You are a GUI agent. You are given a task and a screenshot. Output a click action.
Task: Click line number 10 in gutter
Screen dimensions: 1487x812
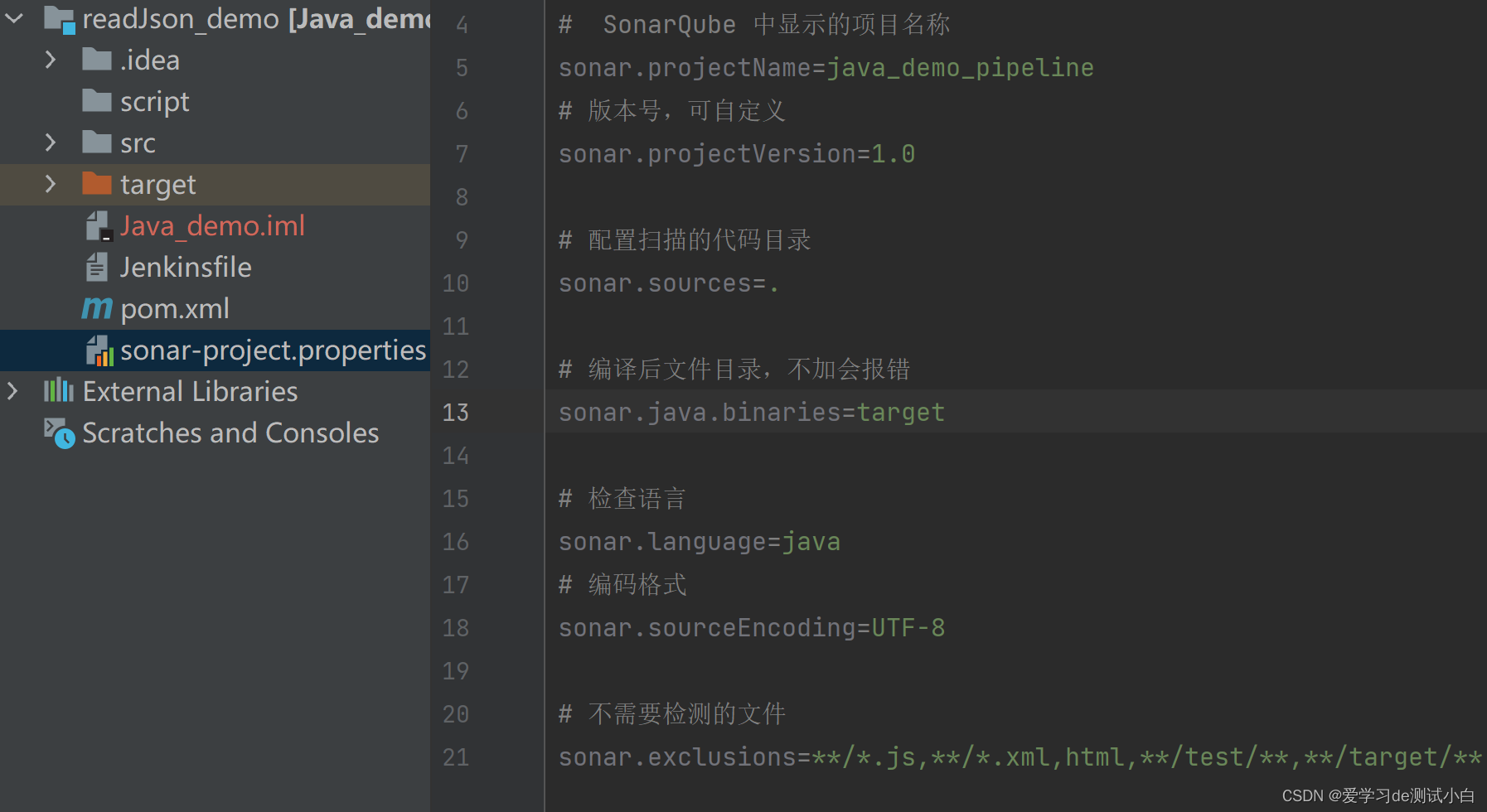coord(456,283)
